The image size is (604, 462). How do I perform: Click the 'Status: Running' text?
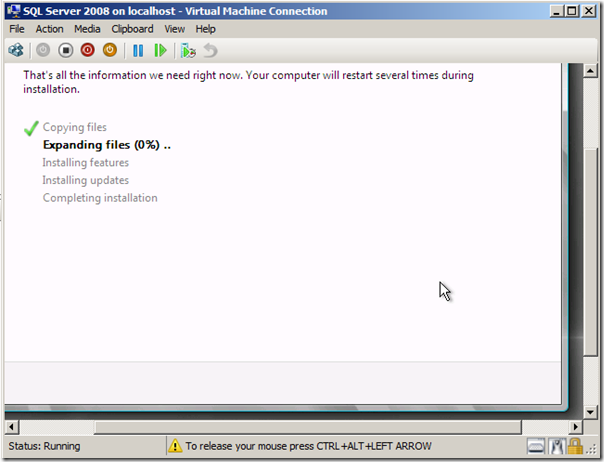pos(44,446)
